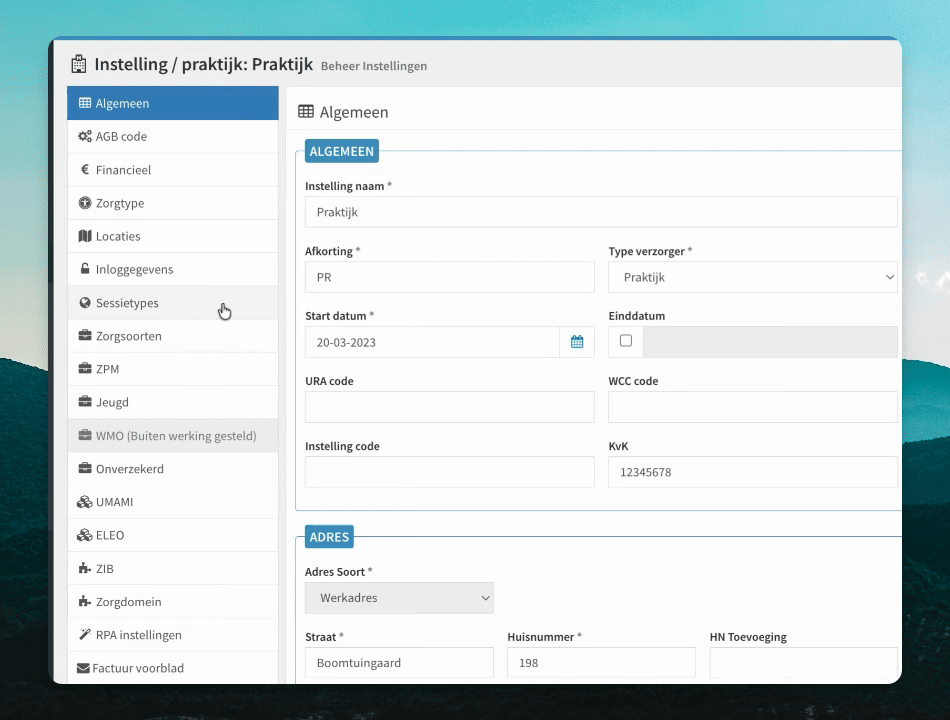Viewport: 950px width, 720px height.
Task: Expand the Adres Soort dropdown
Action: (x=399, y=598)
